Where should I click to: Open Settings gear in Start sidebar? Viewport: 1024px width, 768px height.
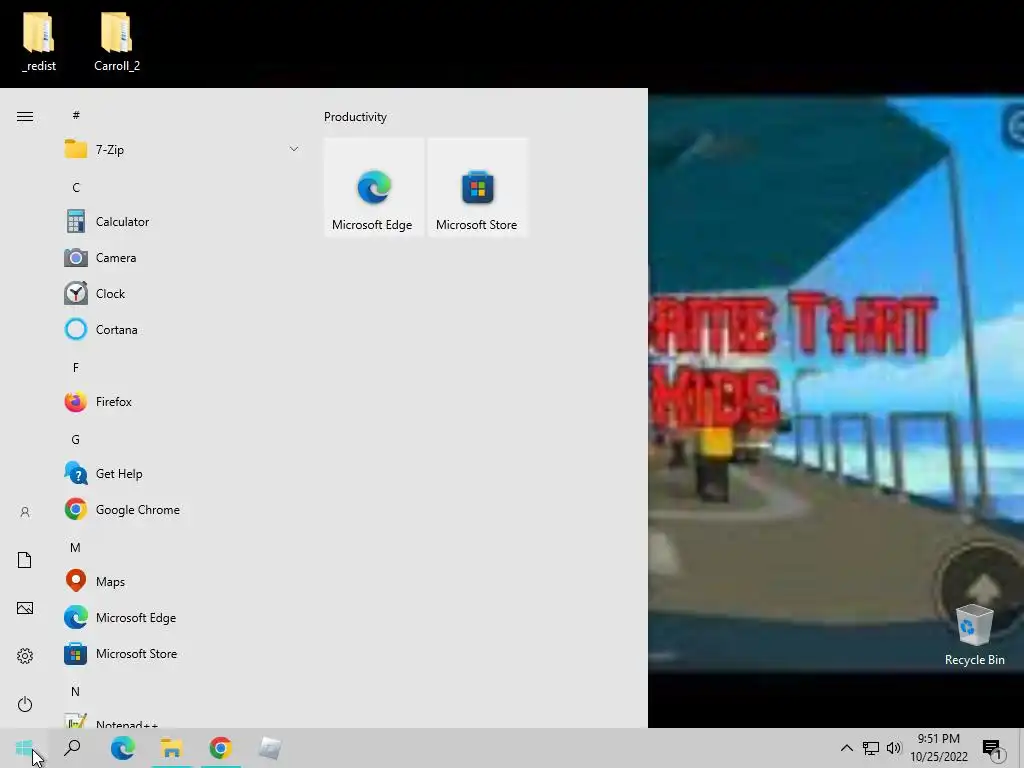[x=25, y=656]
